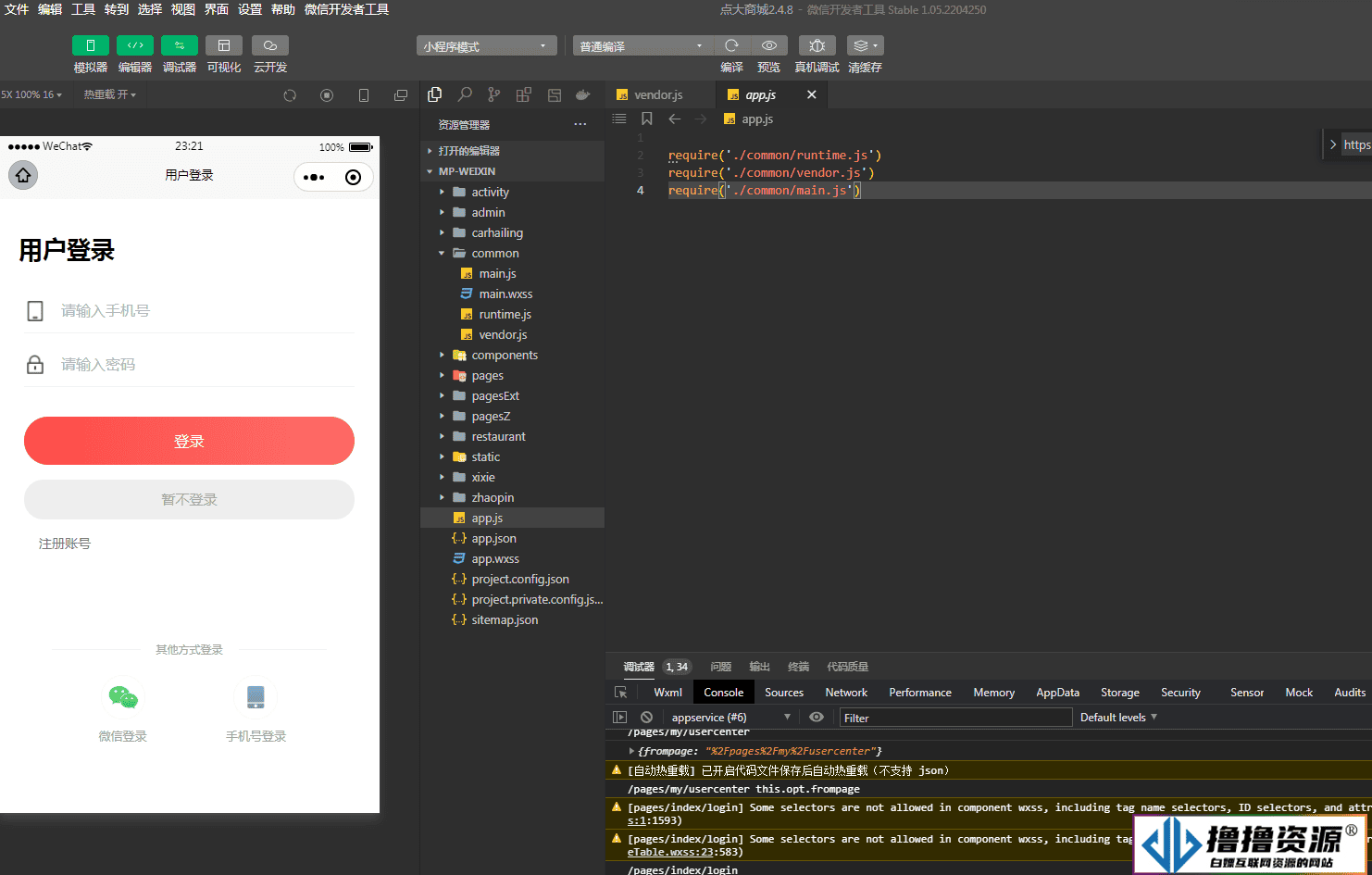Switch to the AppData debugger tab
This screenshot has height=875, width=1372.
(1057, 692)
